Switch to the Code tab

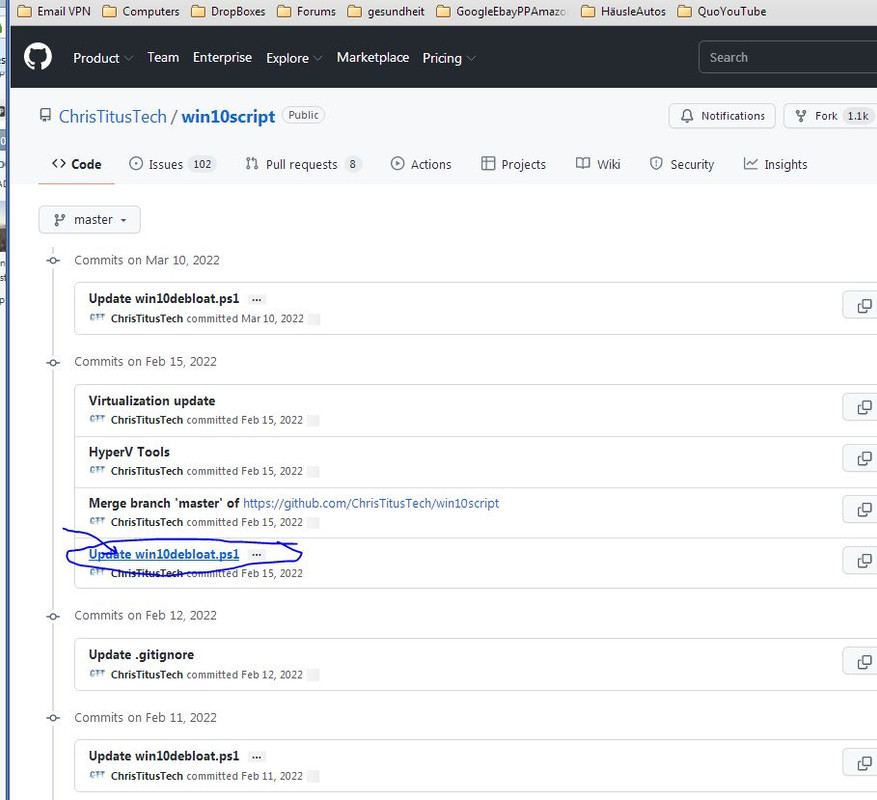click(77, 164)
